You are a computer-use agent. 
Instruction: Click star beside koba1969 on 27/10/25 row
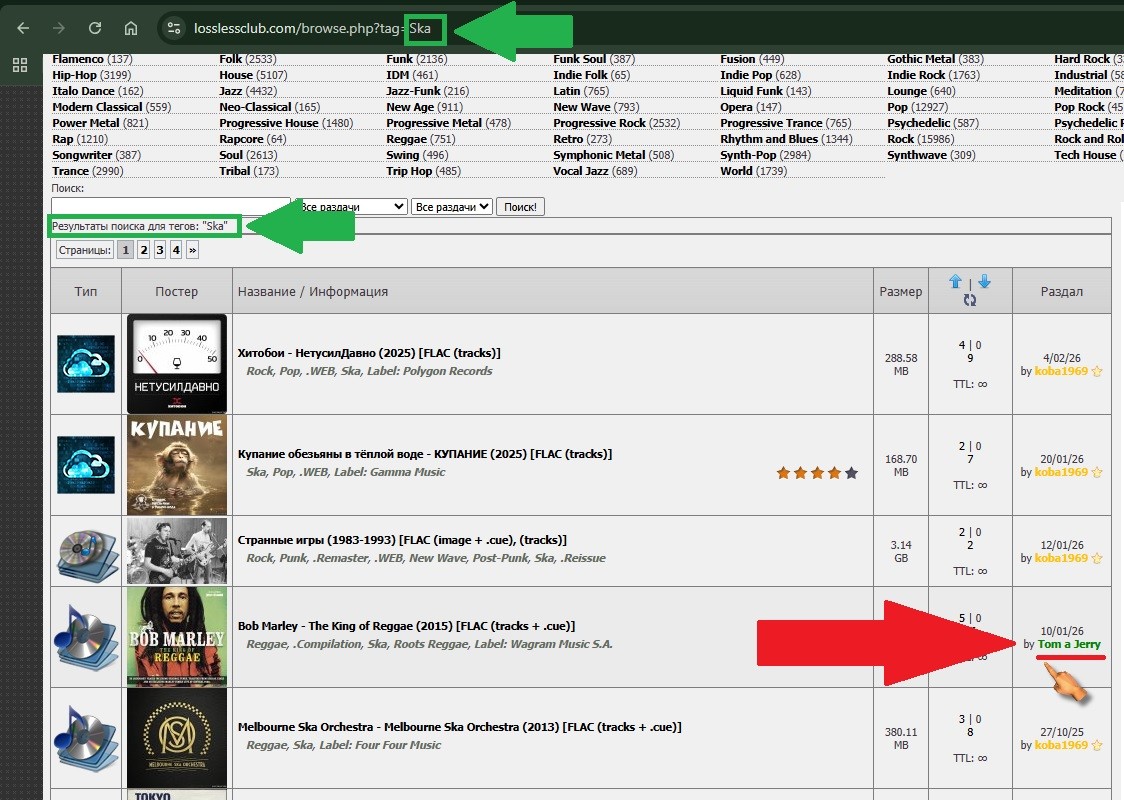1097,746
